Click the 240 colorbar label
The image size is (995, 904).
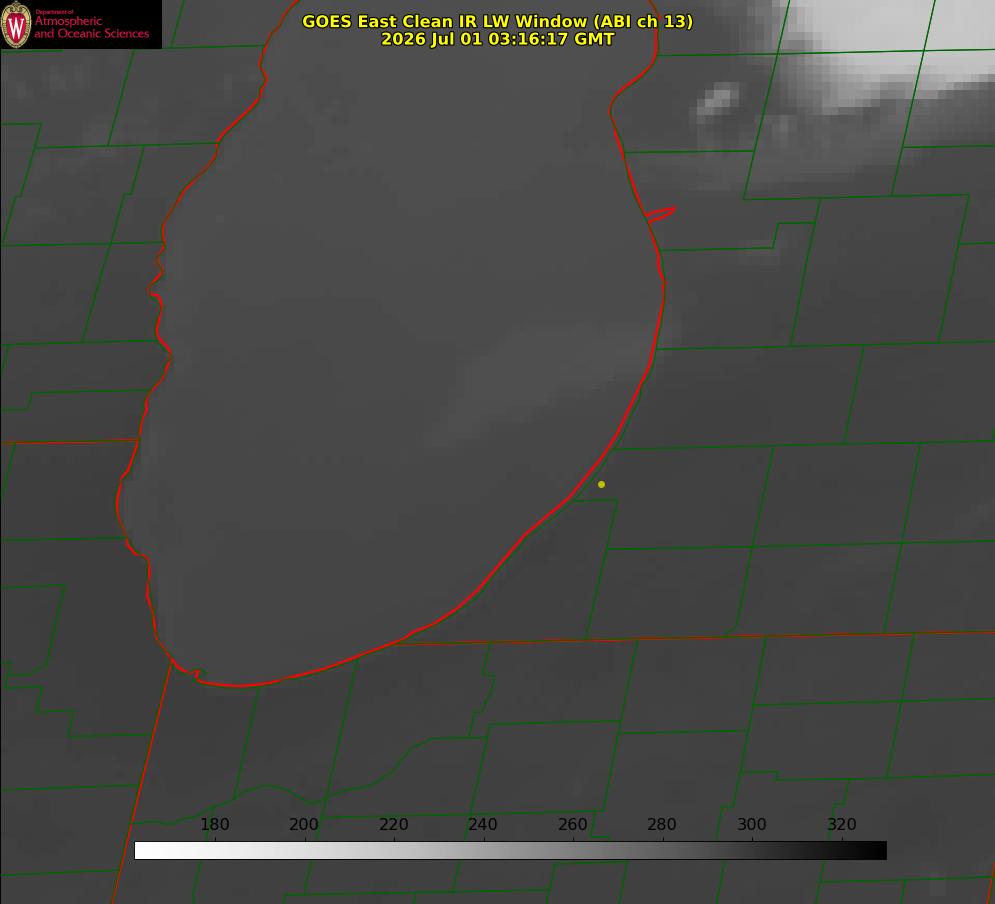(483, 824)
